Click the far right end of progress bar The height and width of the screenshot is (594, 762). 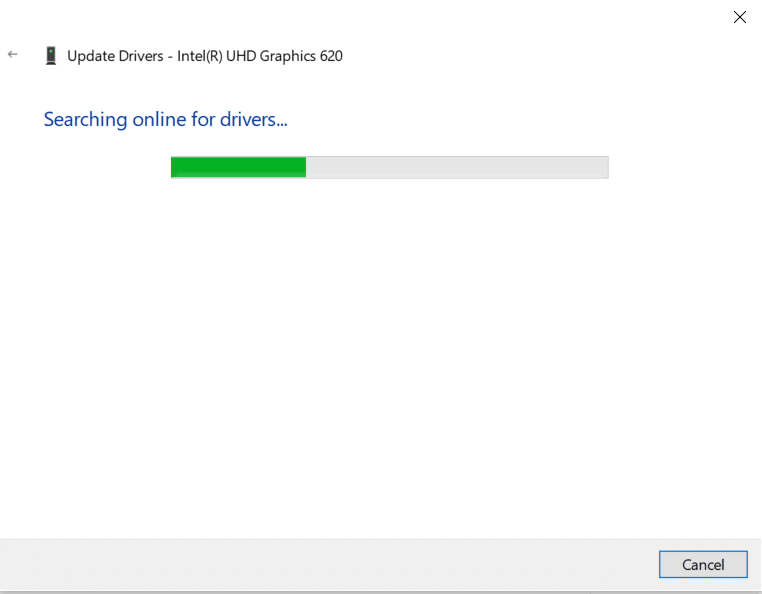[x=604, y=167]
